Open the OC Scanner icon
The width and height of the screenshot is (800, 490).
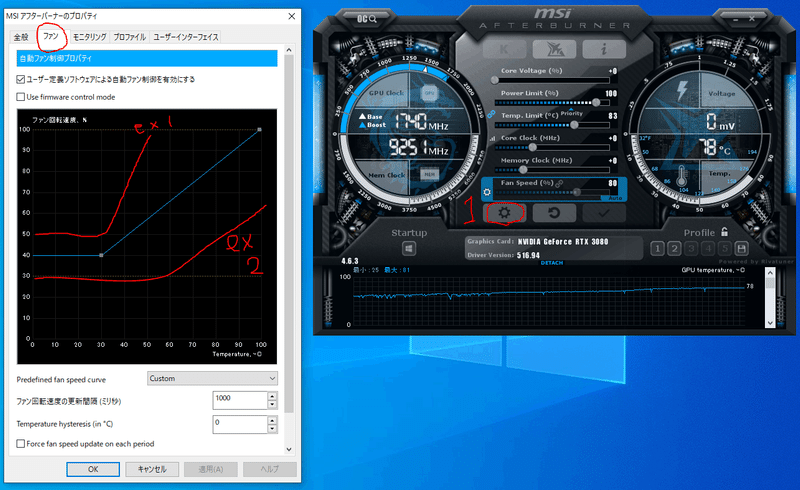coord(367,19)
